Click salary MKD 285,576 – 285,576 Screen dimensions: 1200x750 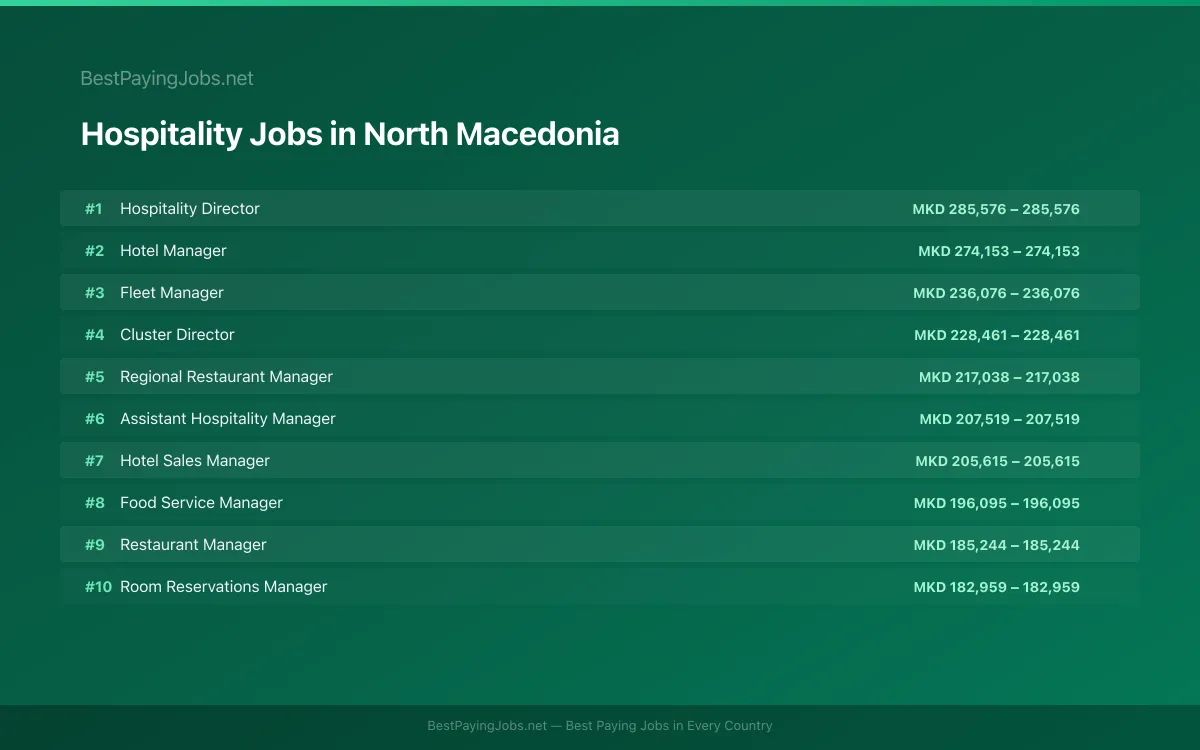[x=996, y=209]
